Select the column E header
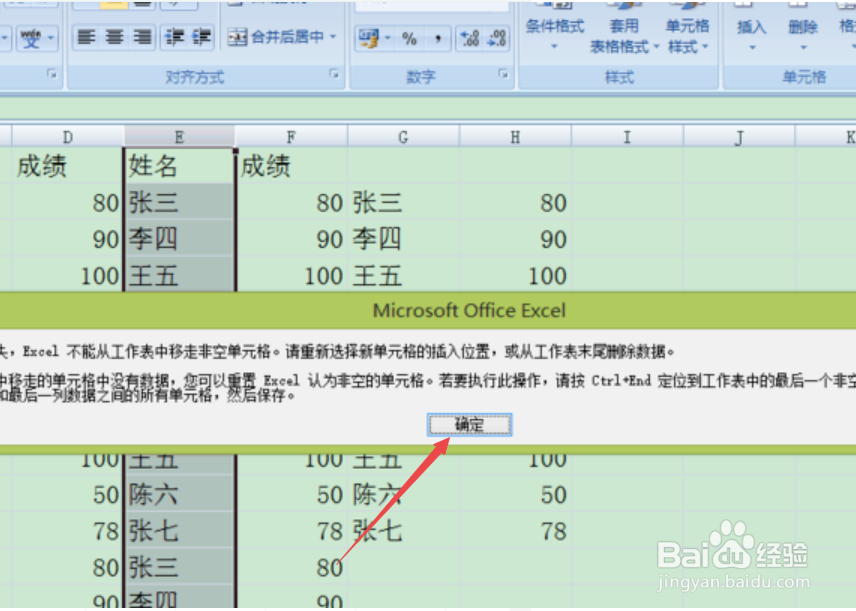Screen dimensions: 856x611 coord(179,137)
